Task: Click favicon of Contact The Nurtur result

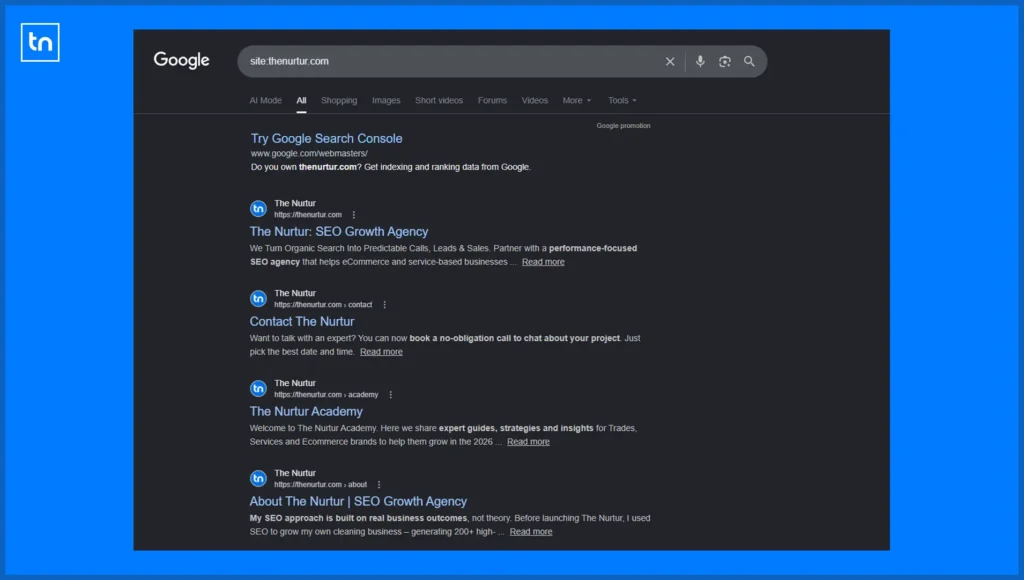Action: point(259,298)
